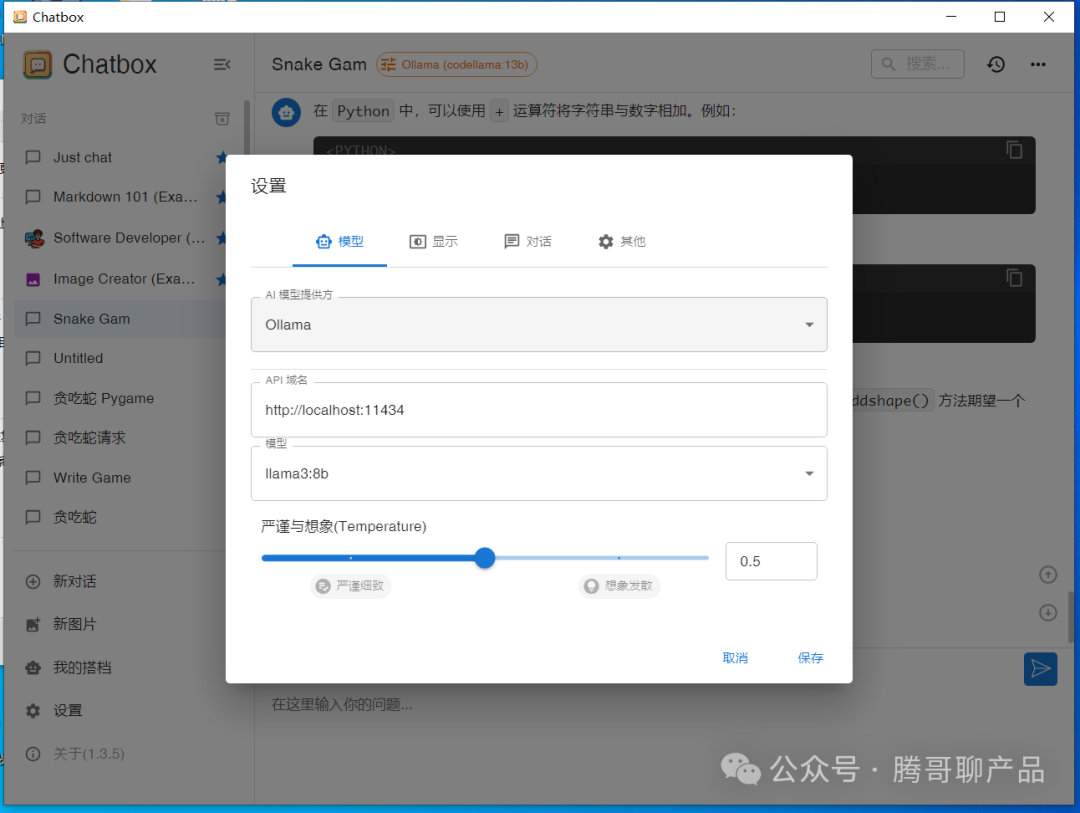Click the Image Creator purple picture icon
Screen dimensions: 1080x813
[32, 279]
